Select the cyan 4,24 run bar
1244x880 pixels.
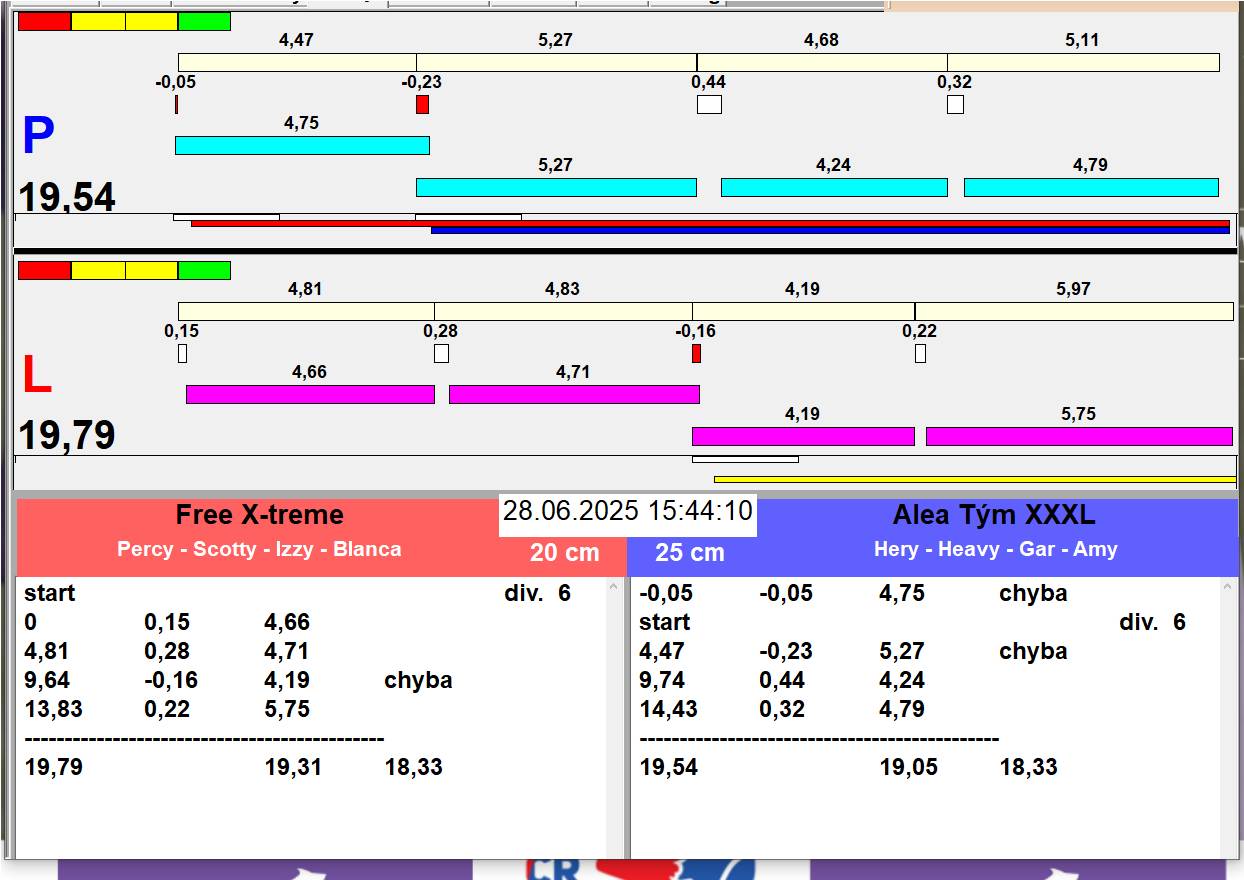pyautogui.click(x=834, y=187)
